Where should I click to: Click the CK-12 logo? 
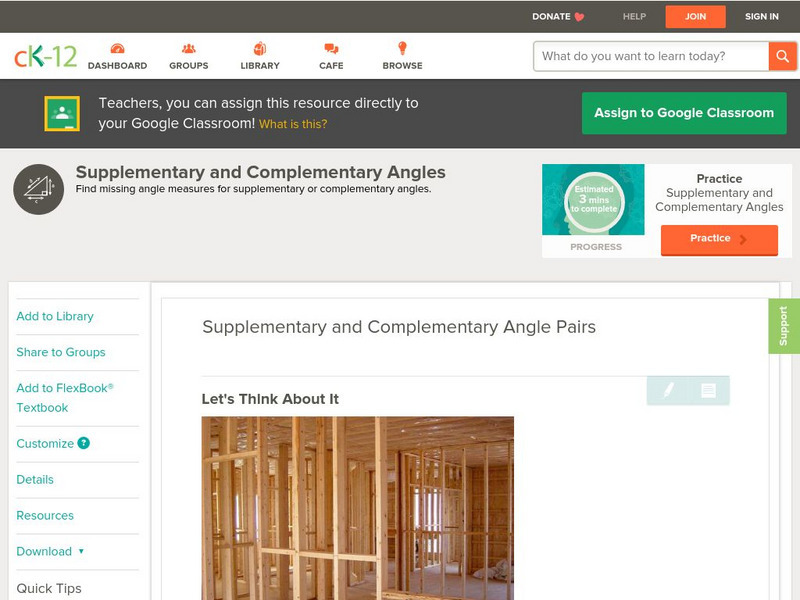pyautogui.click(x=45, y=56)
